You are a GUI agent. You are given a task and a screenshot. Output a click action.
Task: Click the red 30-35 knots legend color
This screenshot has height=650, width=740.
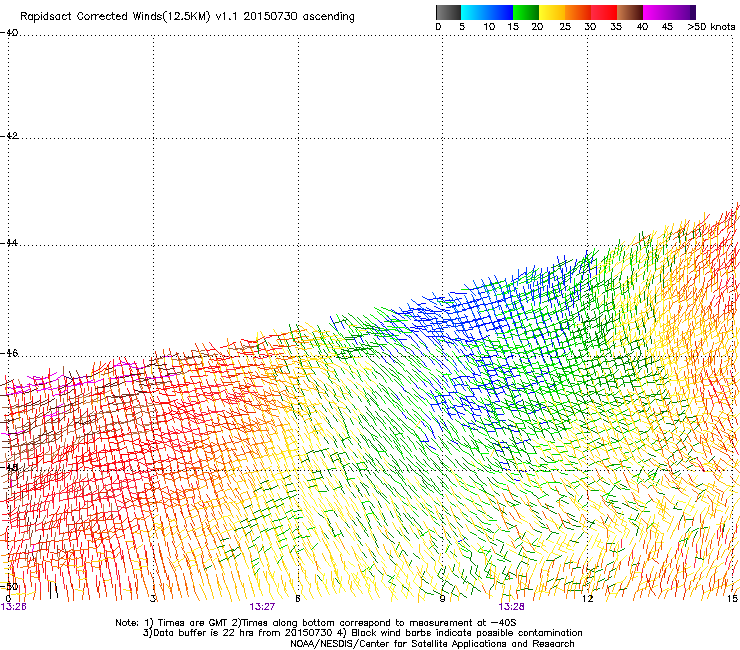click(x=604, y=12)
